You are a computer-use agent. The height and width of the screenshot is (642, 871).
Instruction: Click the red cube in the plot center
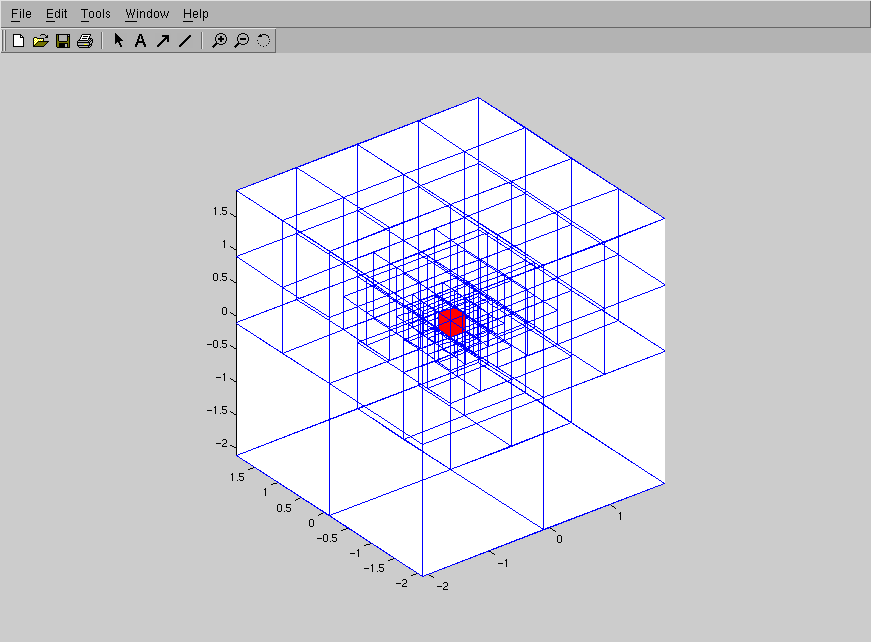(451, 322)
